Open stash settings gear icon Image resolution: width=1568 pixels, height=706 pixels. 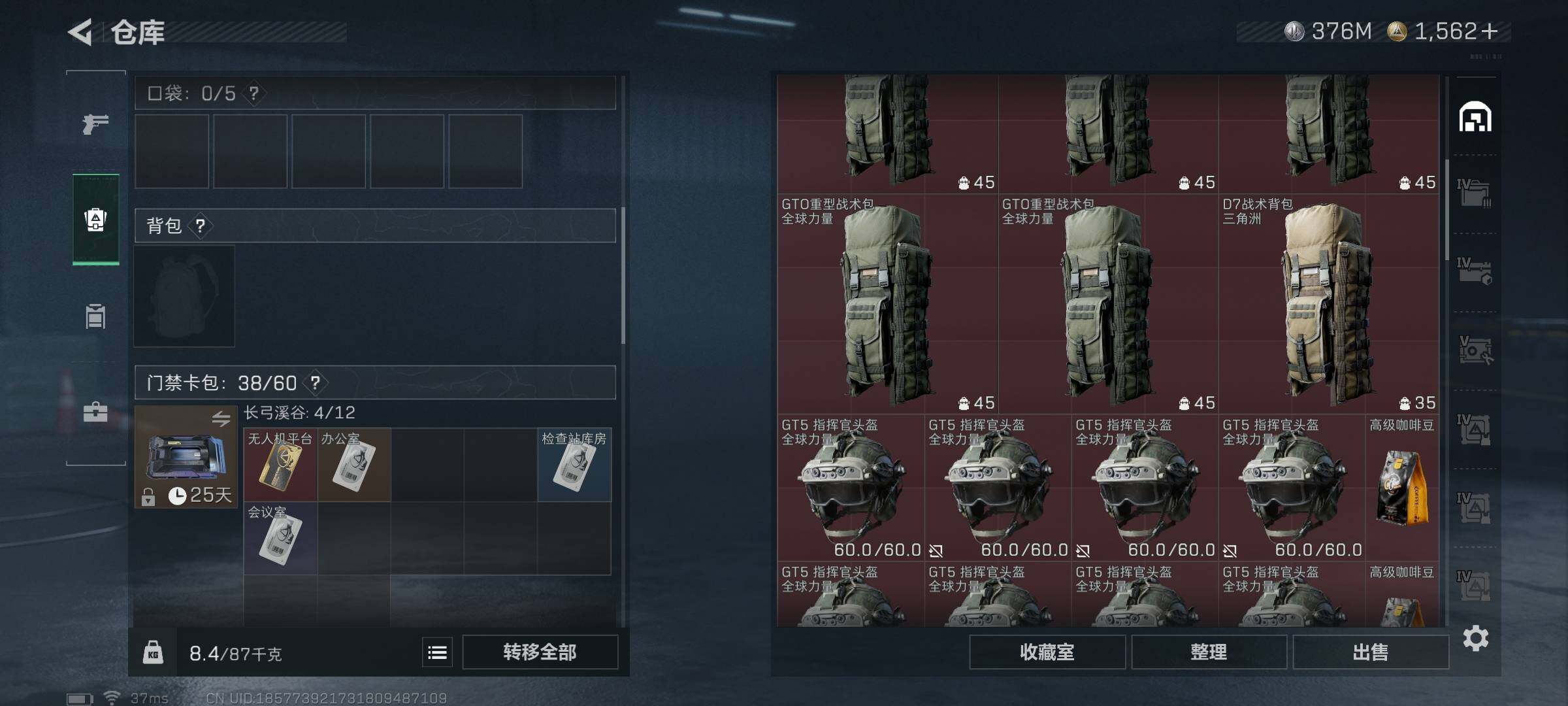[x=1475, y=638]
